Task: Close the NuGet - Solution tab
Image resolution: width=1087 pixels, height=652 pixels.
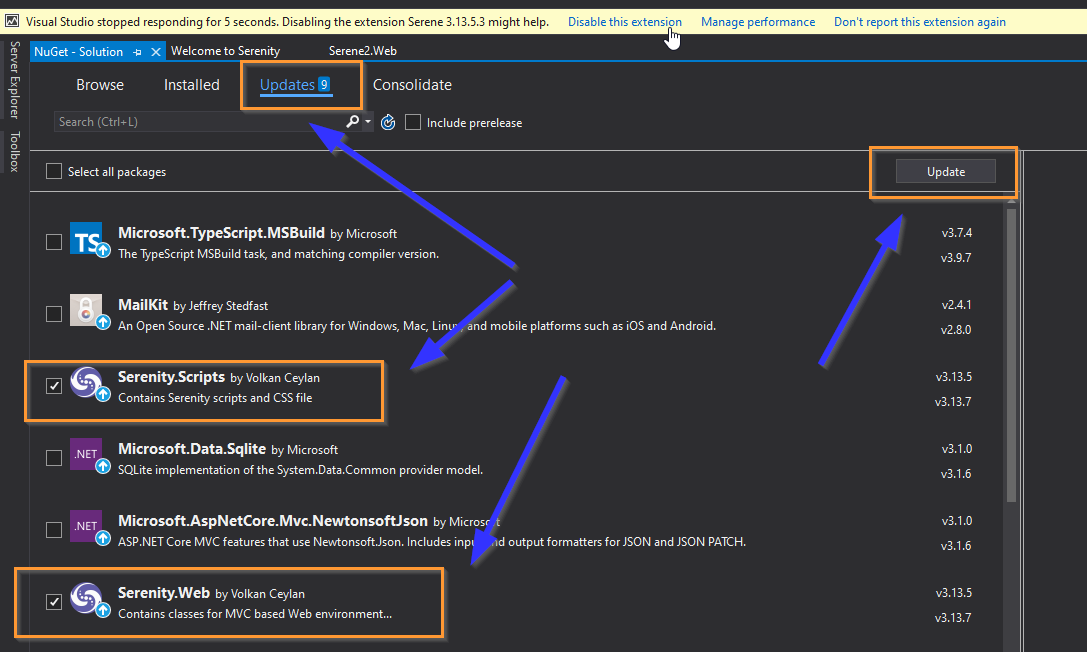Action: tap(156, 52)
